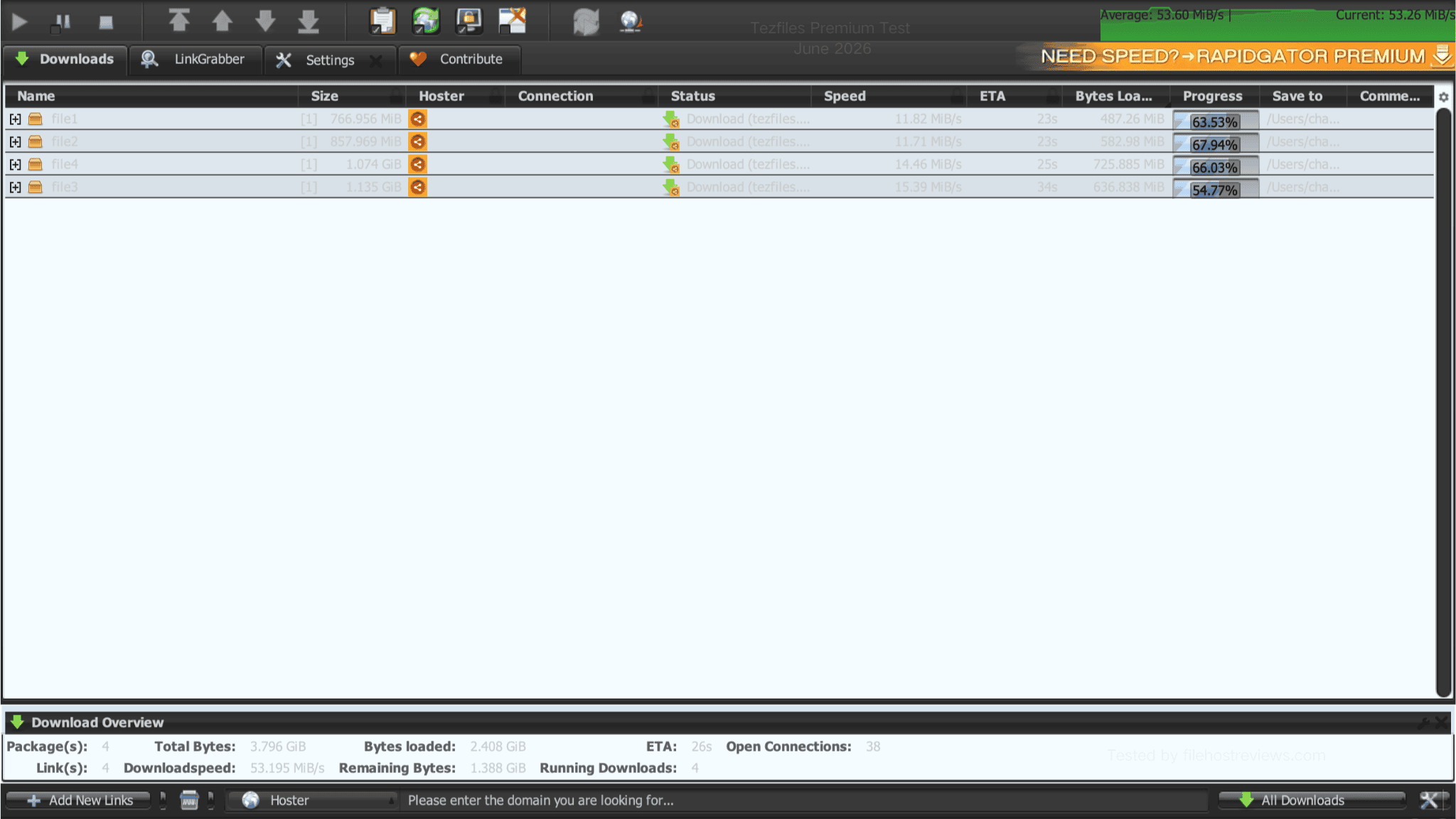Click the file1 progress bar at 63.53%

[x=1216, y=121]
